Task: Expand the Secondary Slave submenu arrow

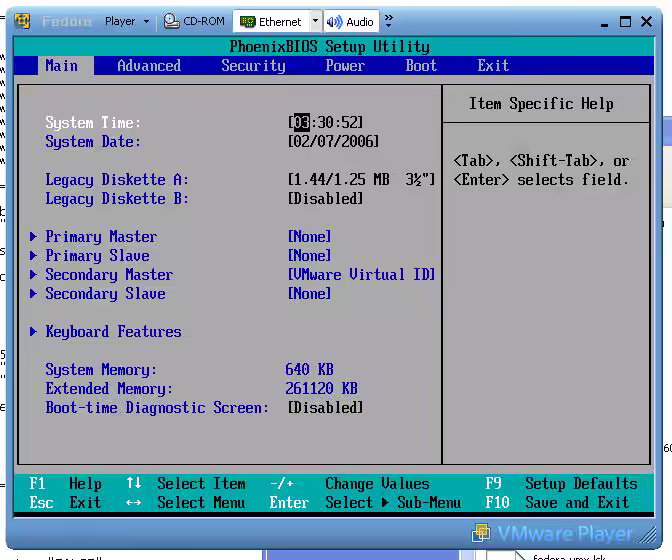Action: tap(33, 293)
